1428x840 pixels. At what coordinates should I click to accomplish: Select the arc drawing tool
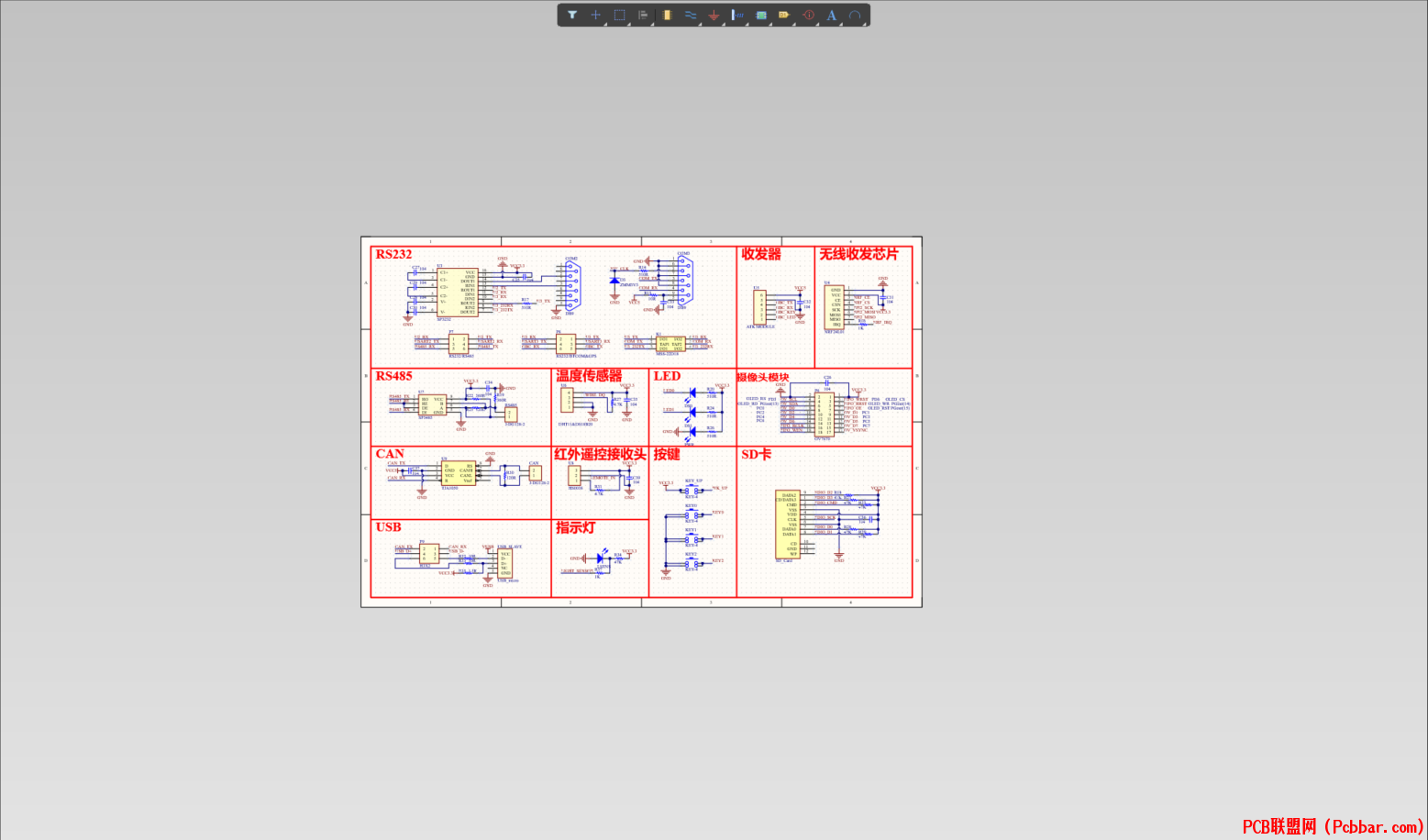tap(855, 15)
